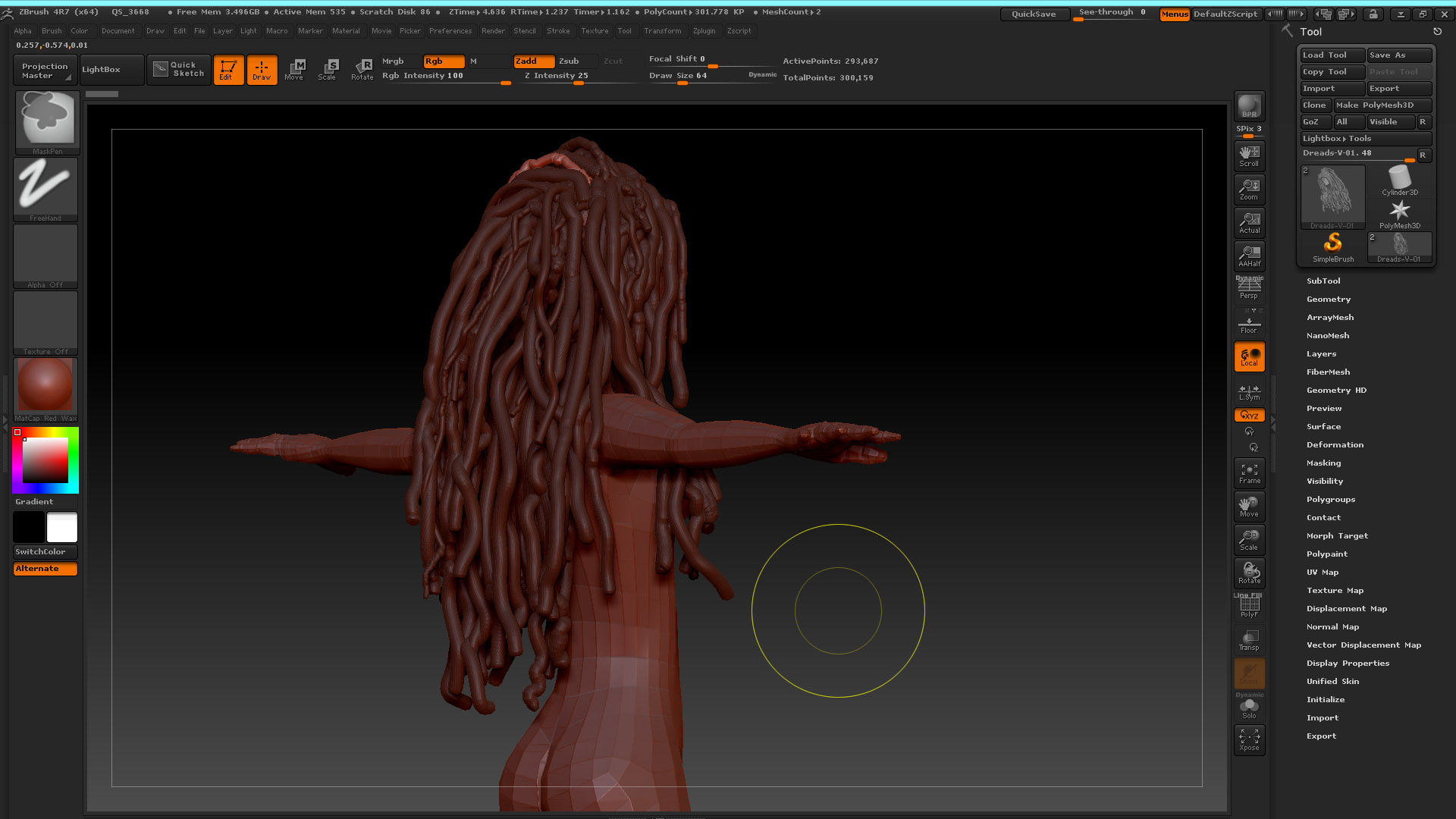Open the FreeHand stroke picker
The image size is (1456, 819).
[x=46, y=189]
